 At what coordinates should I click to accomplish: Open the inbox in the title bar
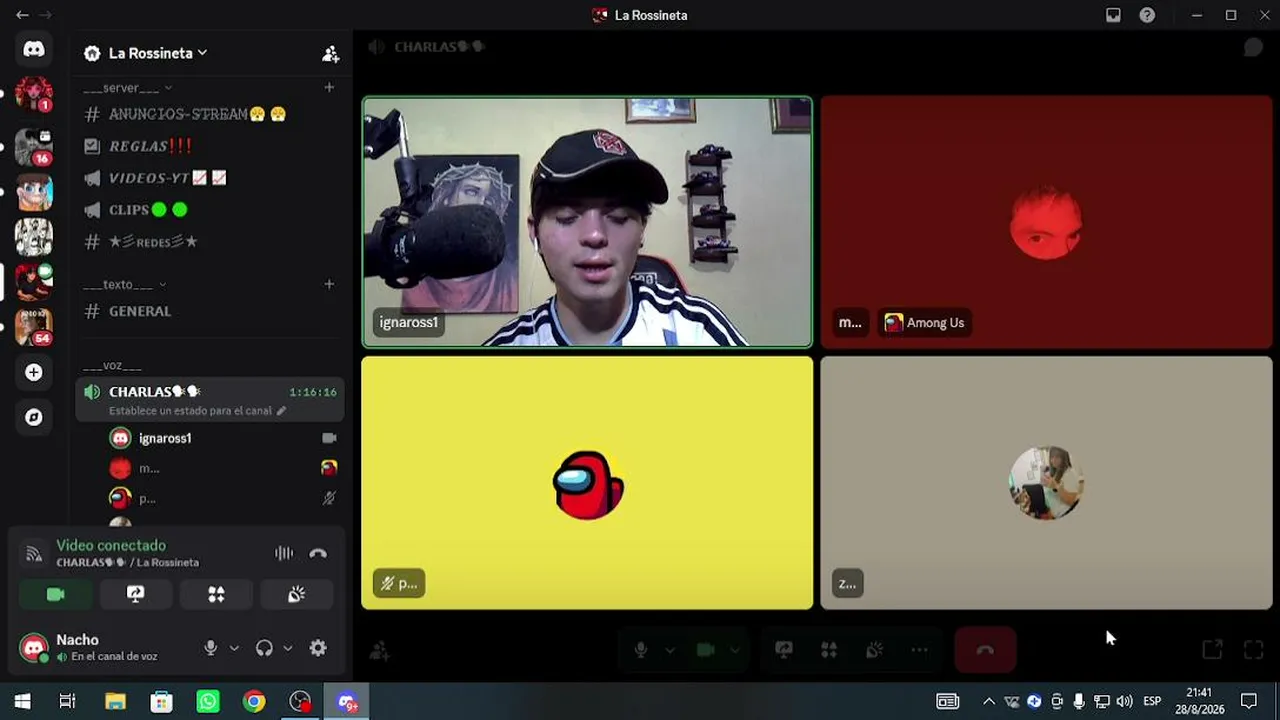1113,15
